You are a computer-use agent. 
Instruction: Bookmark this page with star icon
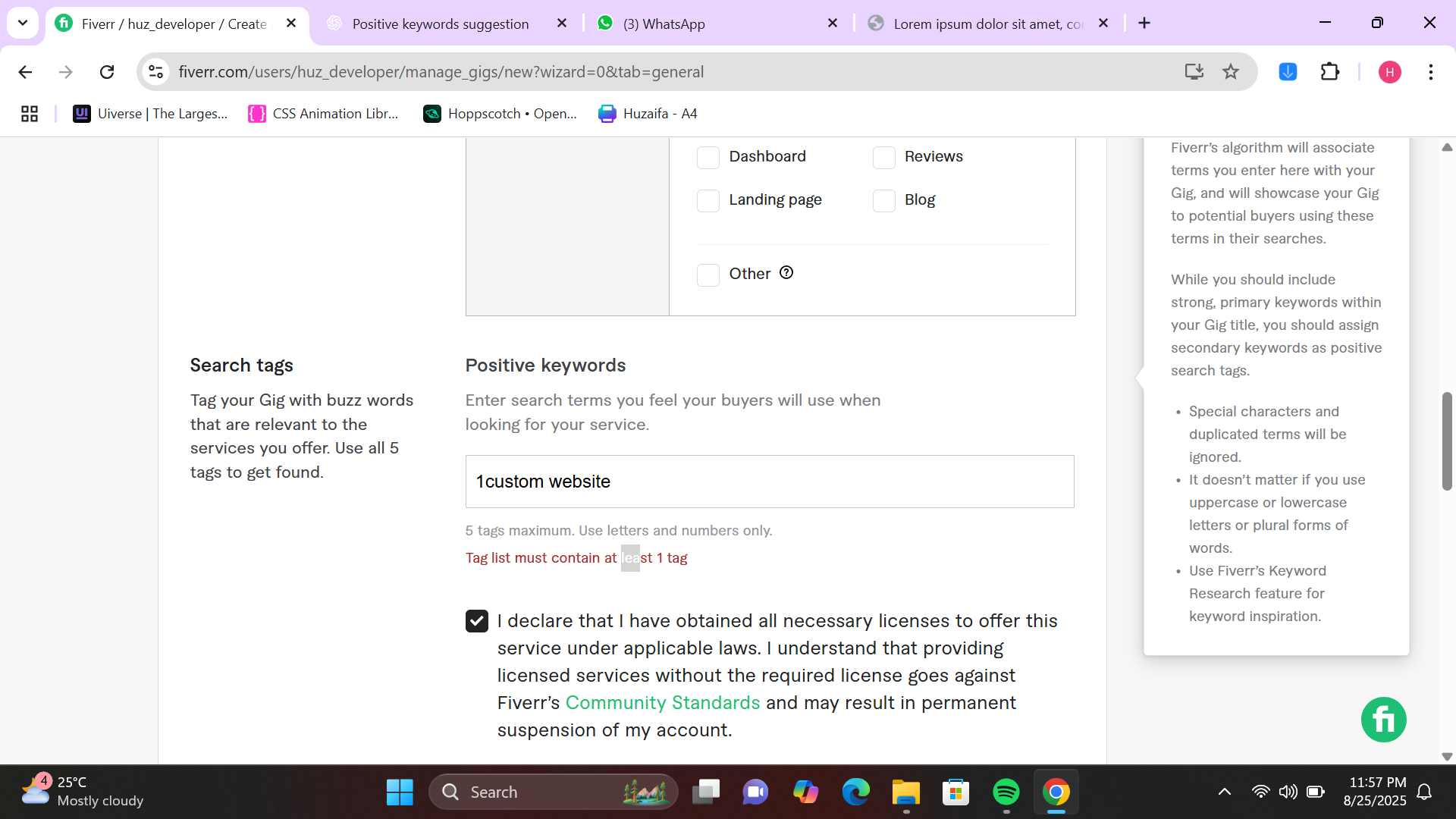(x=1231, y=72)
